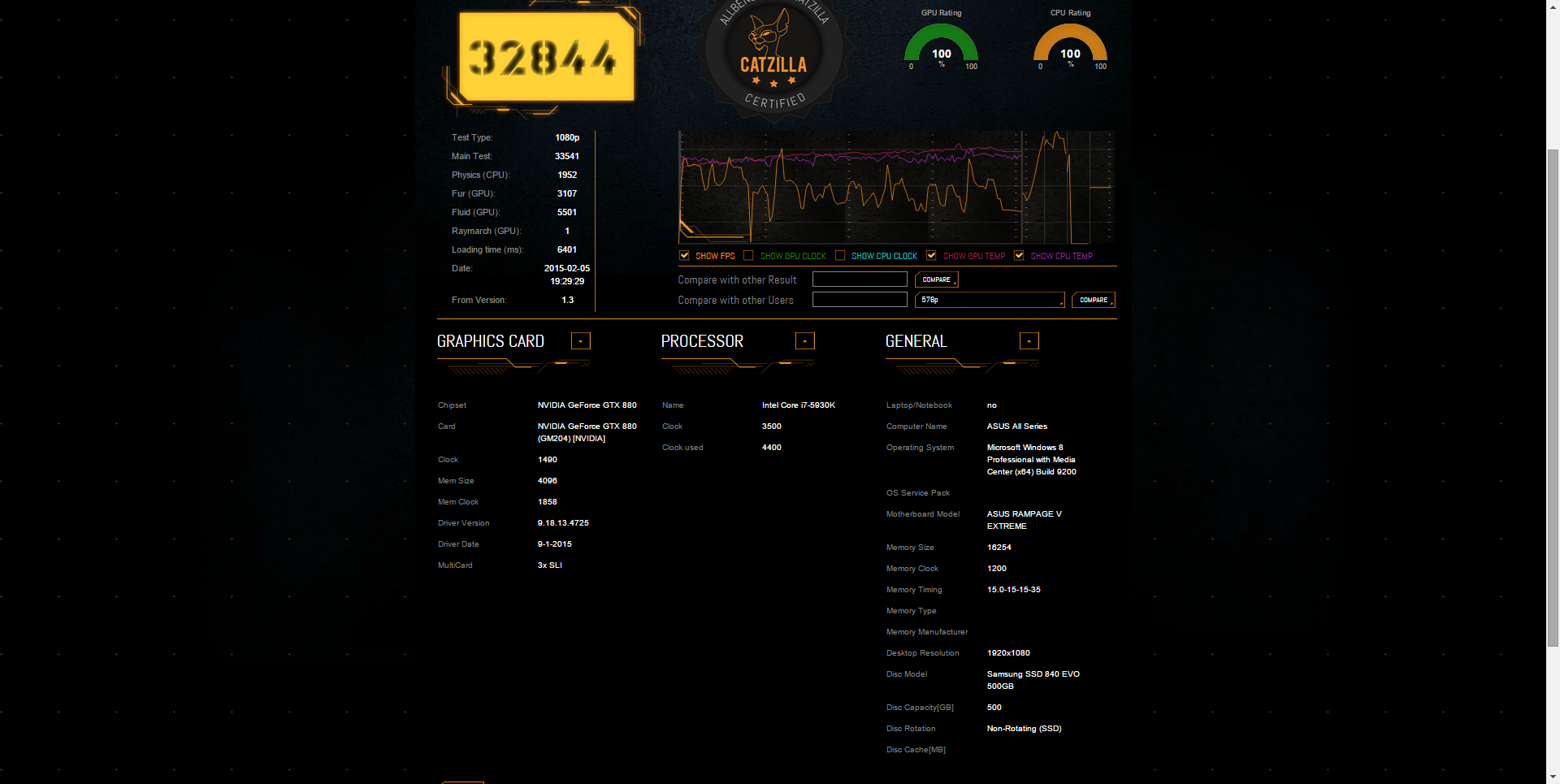Disable the Show GPU Temp checkbox

[931, 256]
